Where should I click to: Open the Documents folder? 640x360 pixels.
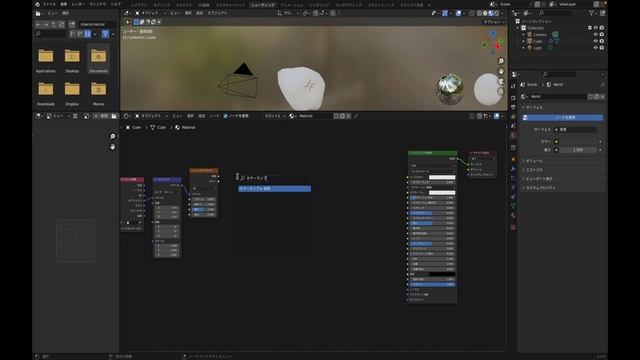[x=98, y=60]
